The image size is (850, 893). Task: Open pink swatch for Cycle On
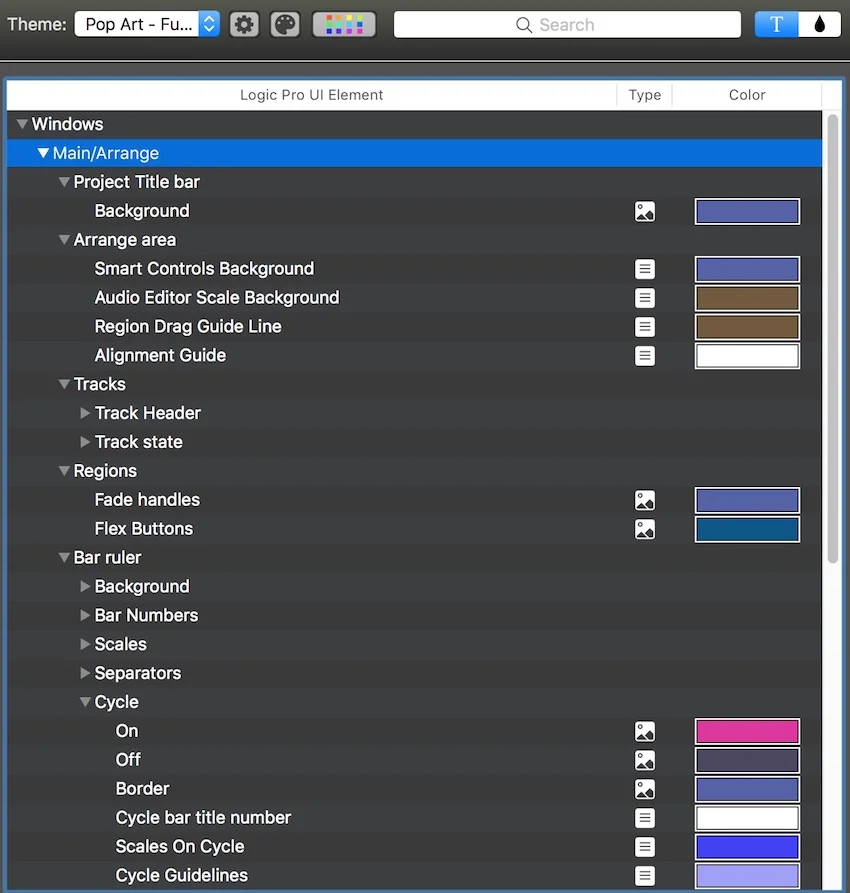(x=747, y=732)
